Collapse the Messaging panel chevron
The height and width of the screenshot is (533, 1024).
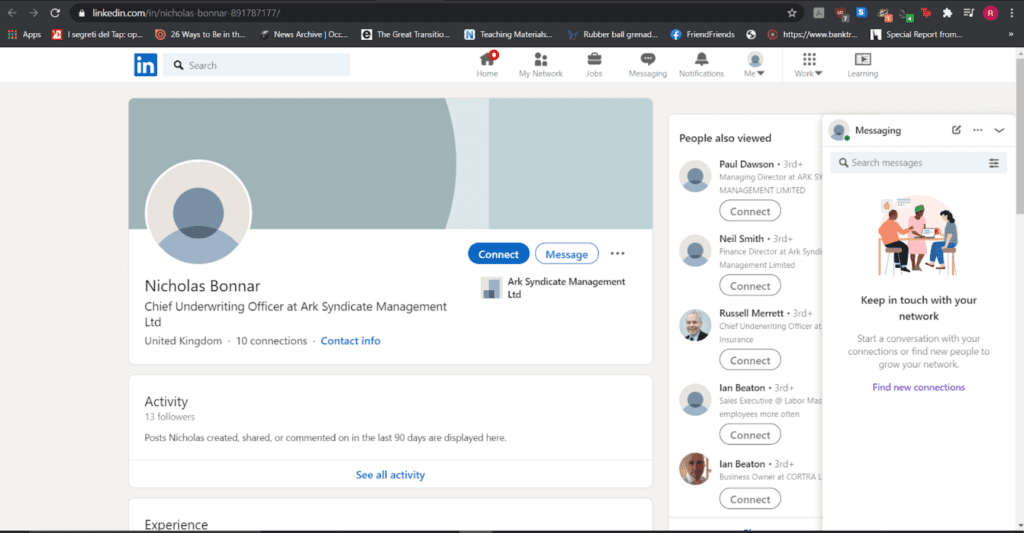click(999, 130)
